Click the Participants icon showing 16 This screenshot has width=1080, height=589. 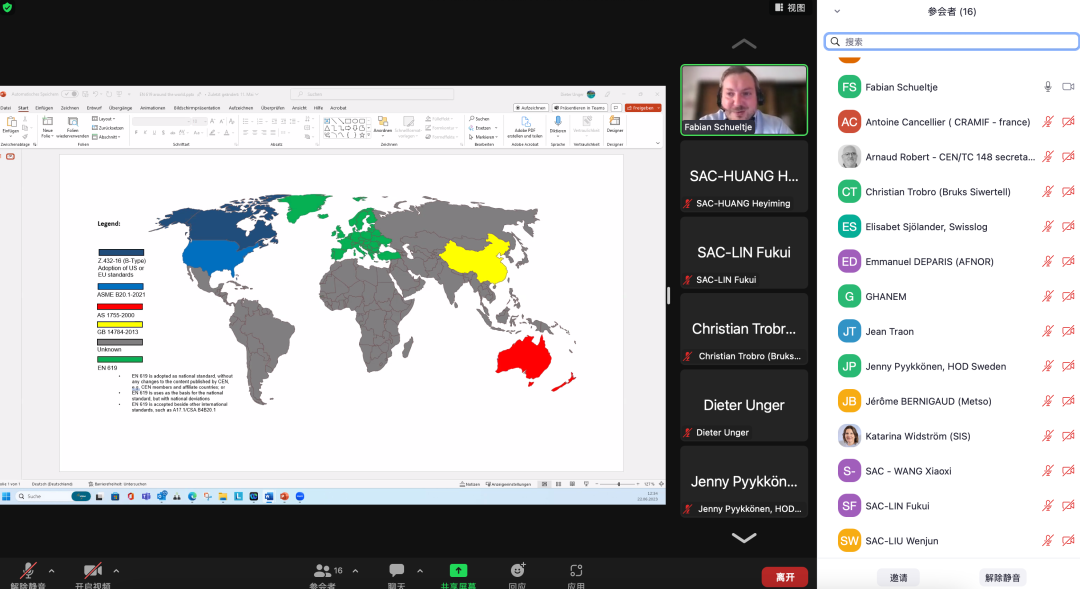tap(324, 571)
